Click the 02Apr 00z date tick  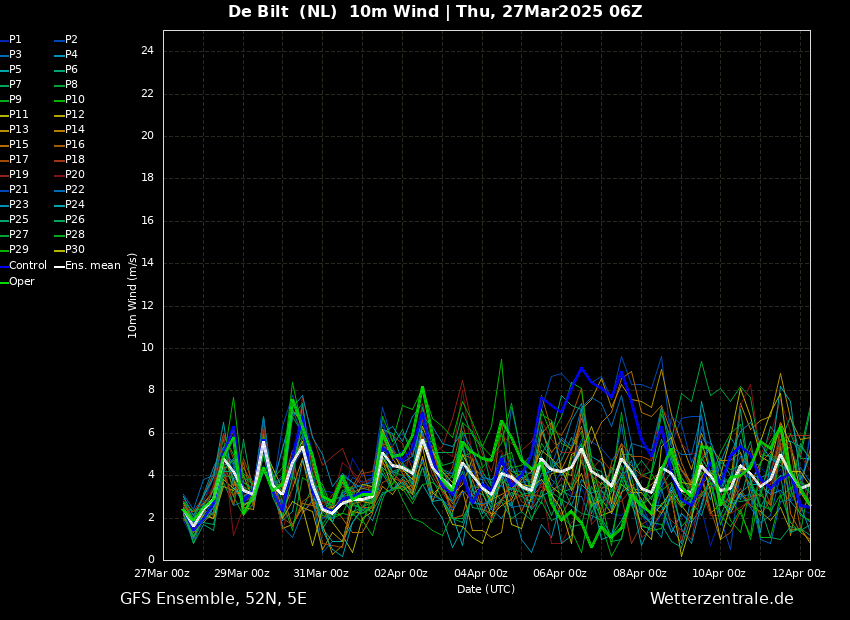[400, 573]
